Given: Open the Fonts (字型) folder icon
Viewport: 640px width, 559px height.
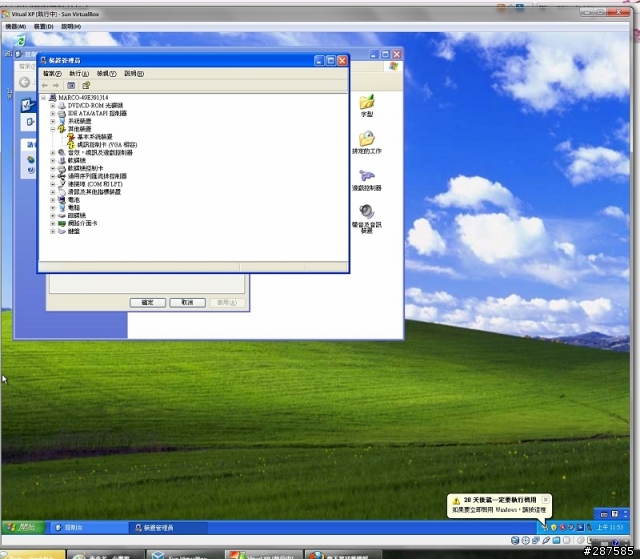Looking at the screenshot, I should (367, 102).
